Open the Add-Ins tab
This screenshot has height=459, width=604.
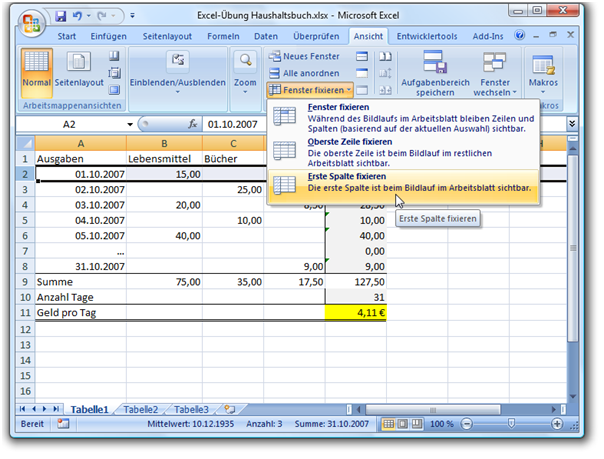tap(488, 36)
